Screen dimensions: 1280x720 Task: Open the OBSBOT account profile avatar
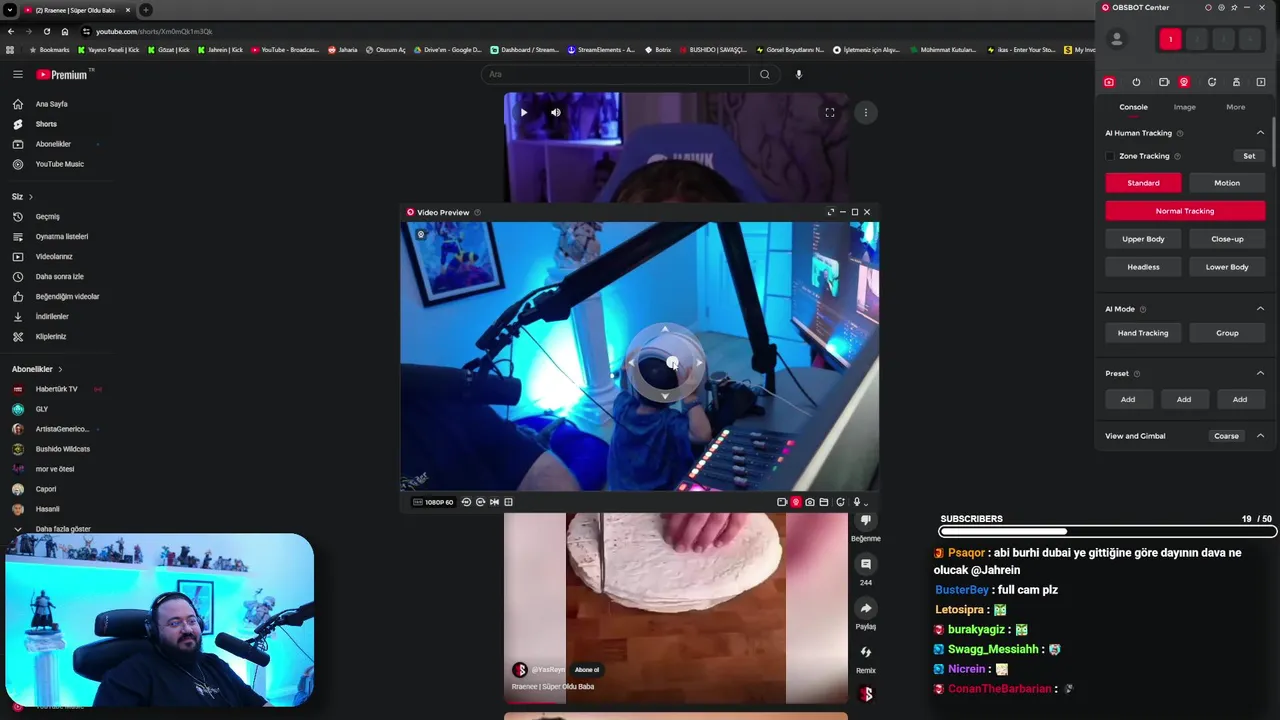pos(1117,39)
